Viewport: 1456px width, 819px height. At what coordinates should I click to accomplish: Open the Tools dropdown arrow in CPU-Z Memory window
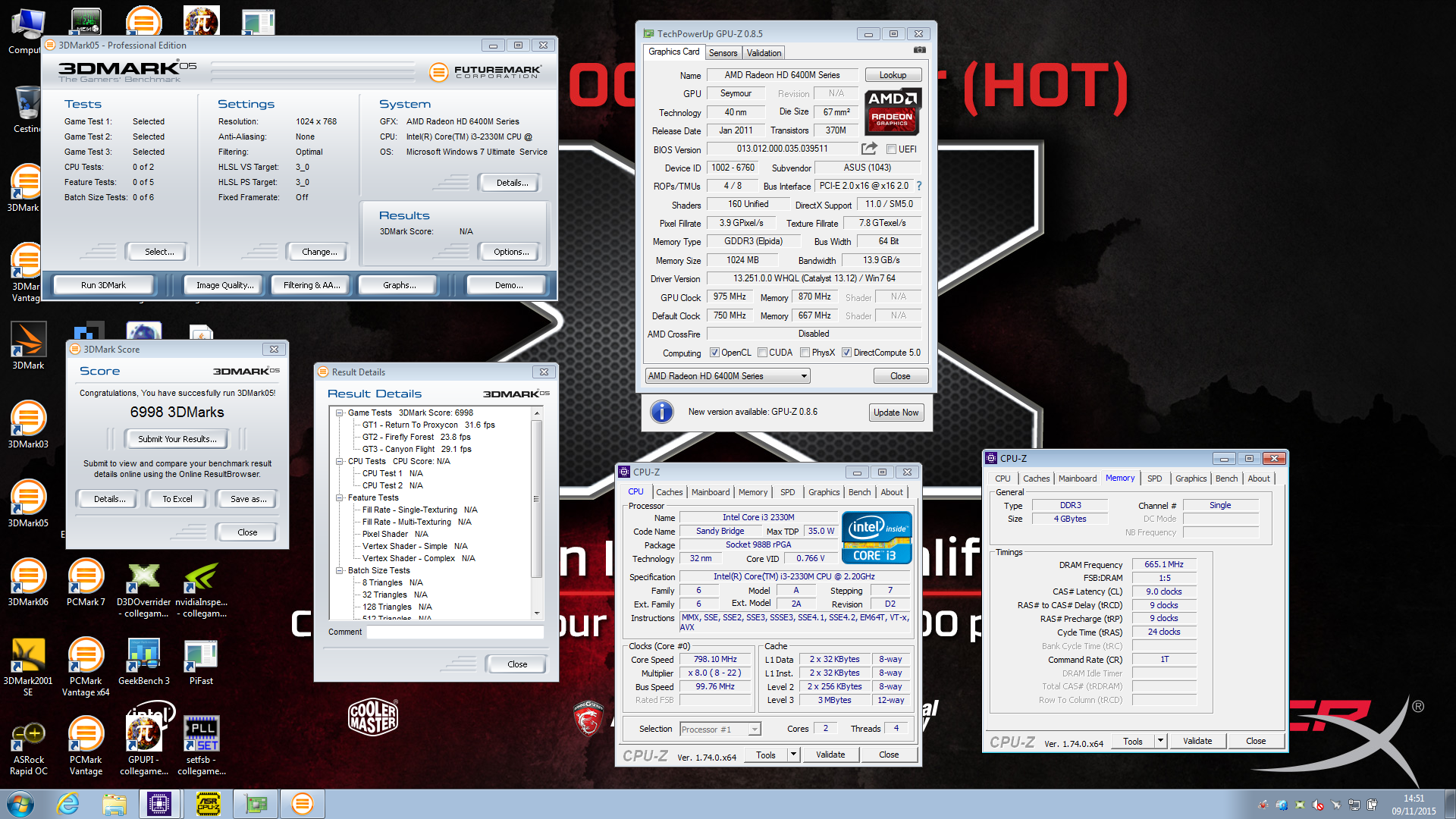1160,741
